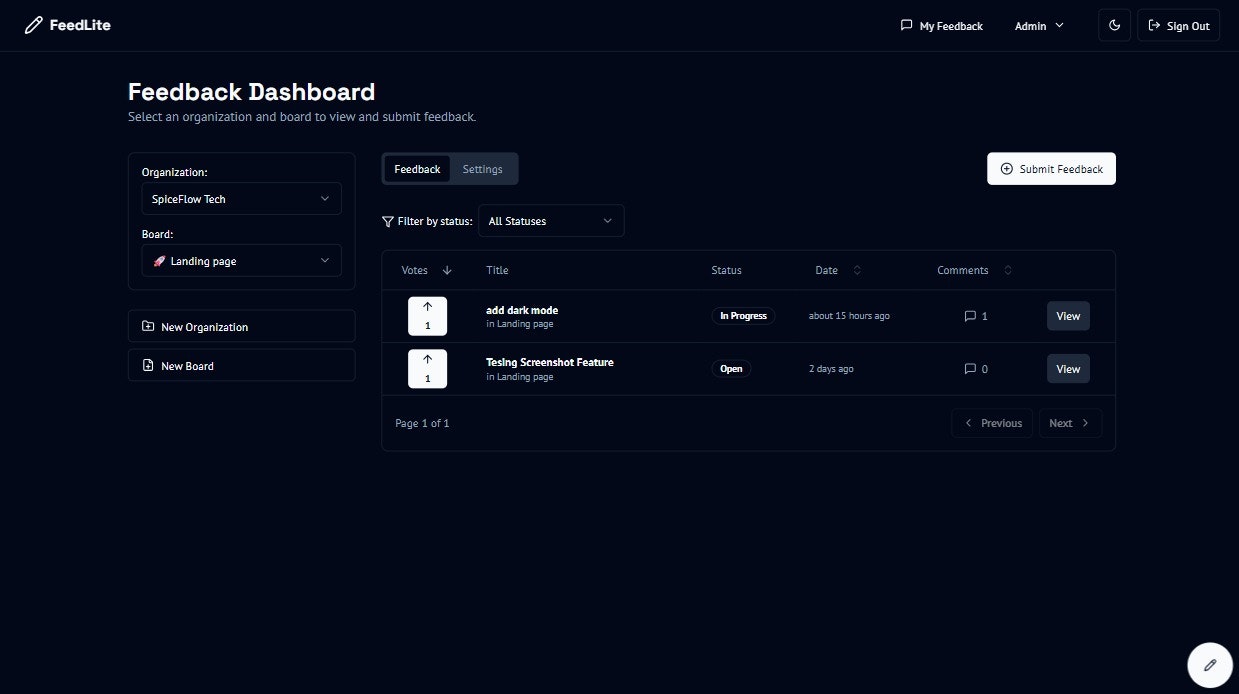
Task: Click the add dark mode title
Action: (522, 310)
